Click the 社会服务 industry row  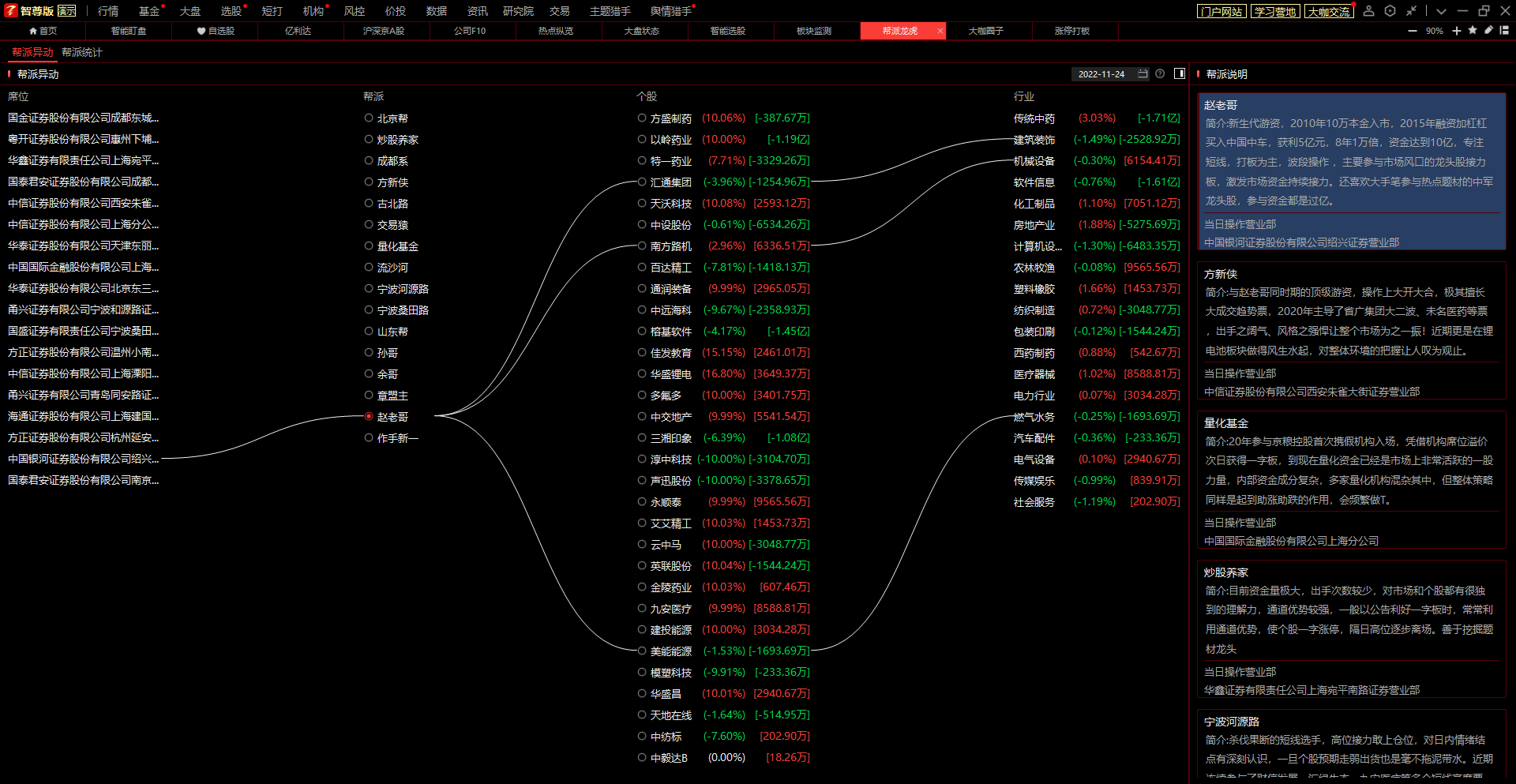[x=1097, y=502]
